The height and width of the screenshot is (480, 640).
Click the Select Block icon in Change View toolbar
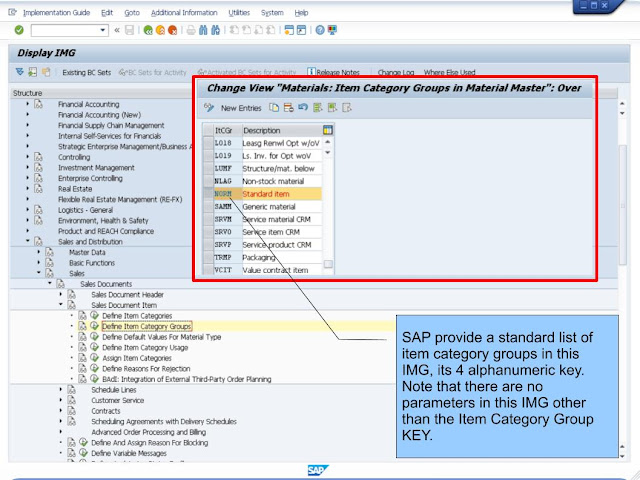[332, 108]
